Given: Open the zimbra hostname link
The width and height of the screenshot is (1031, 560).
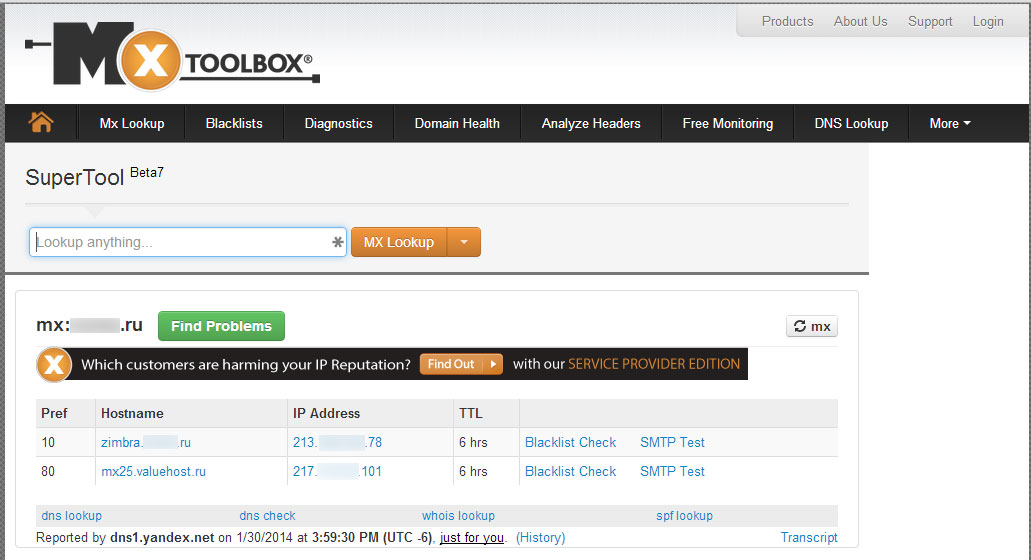Looking at the screenshot, I should [146, 442].
